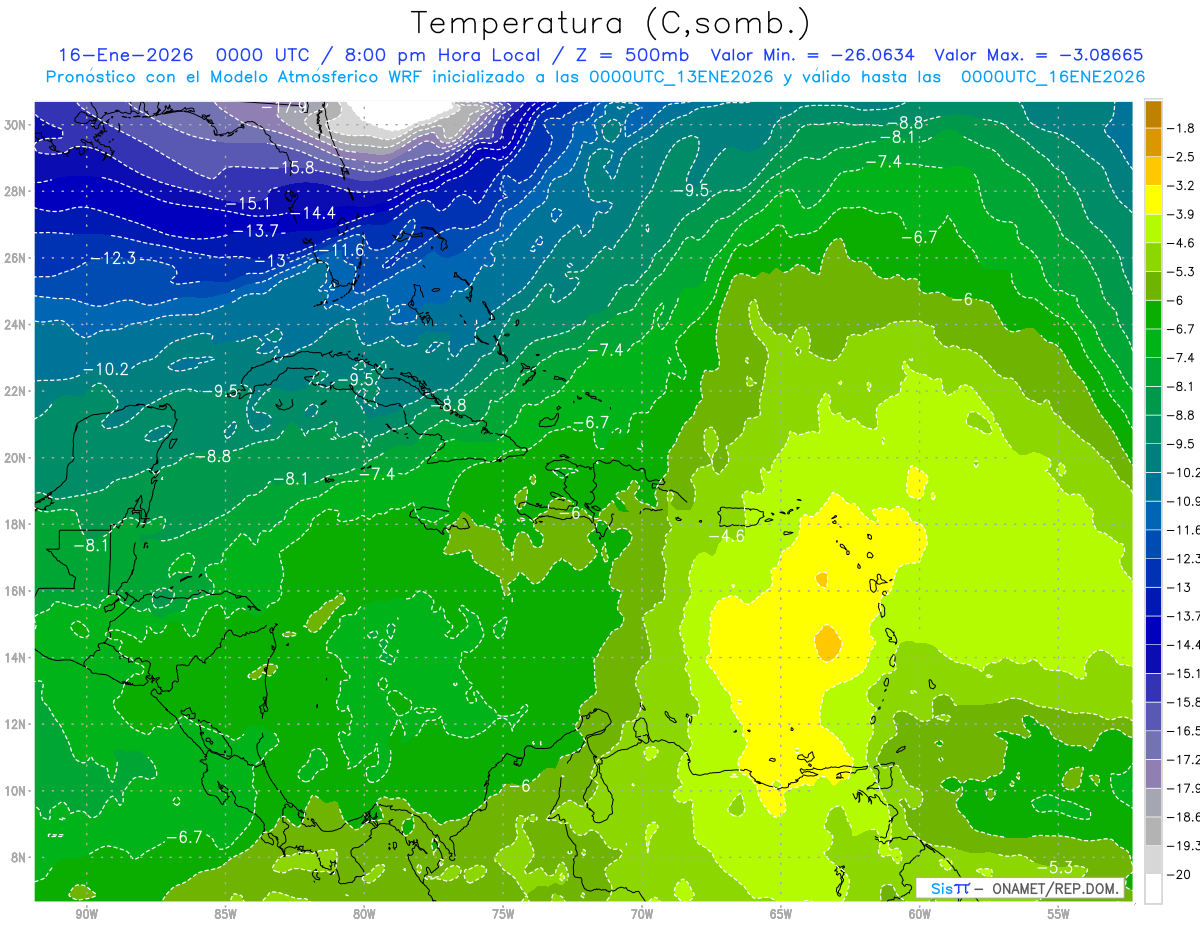Click the dark orange swatch above -1.8
Image resolution: width=1200 pixels, height=927 pixels.
pyautogui.click(x=1153, y=114)
